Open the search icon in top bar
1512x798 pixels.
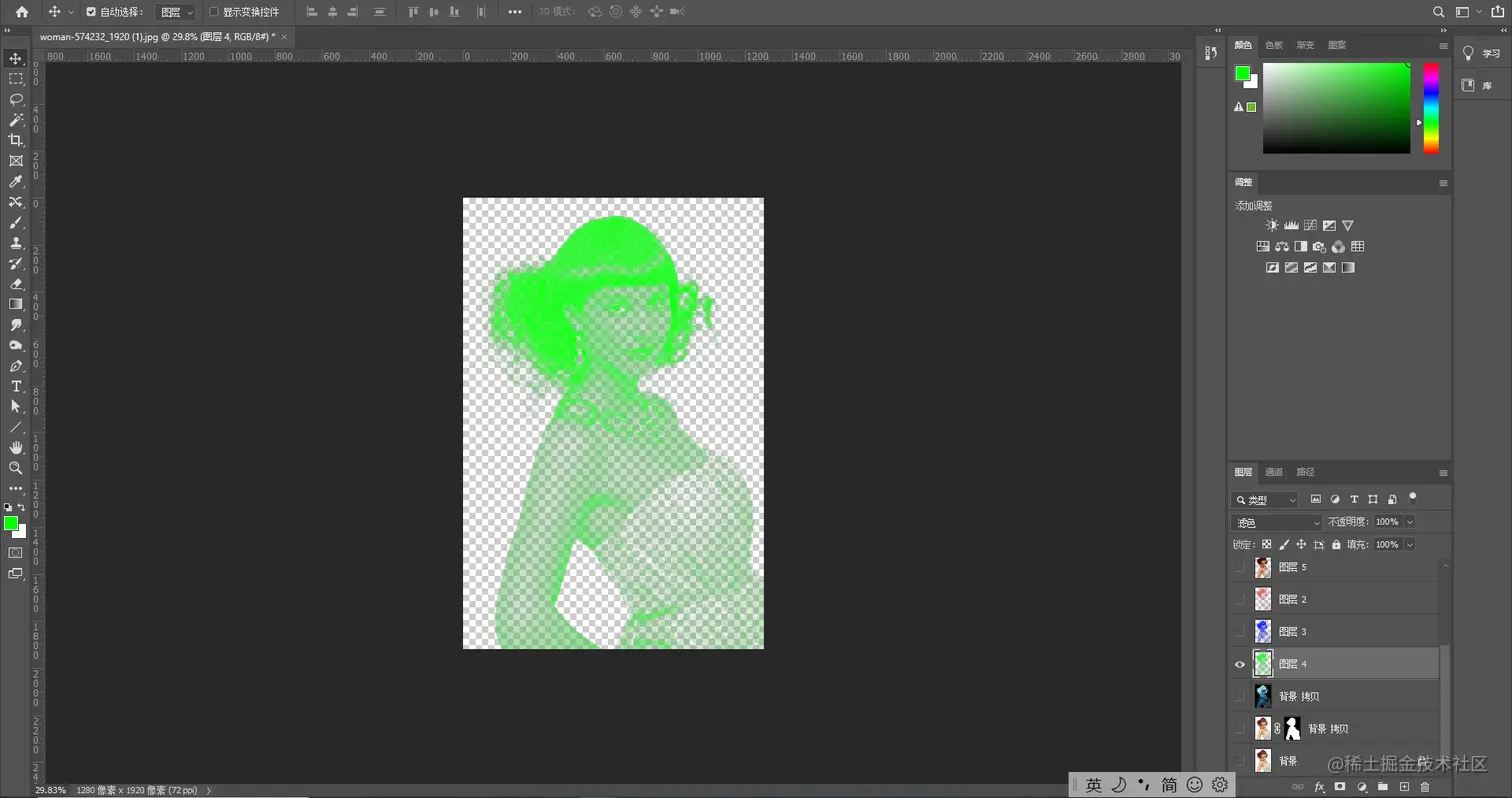[x=1439, y=12]
